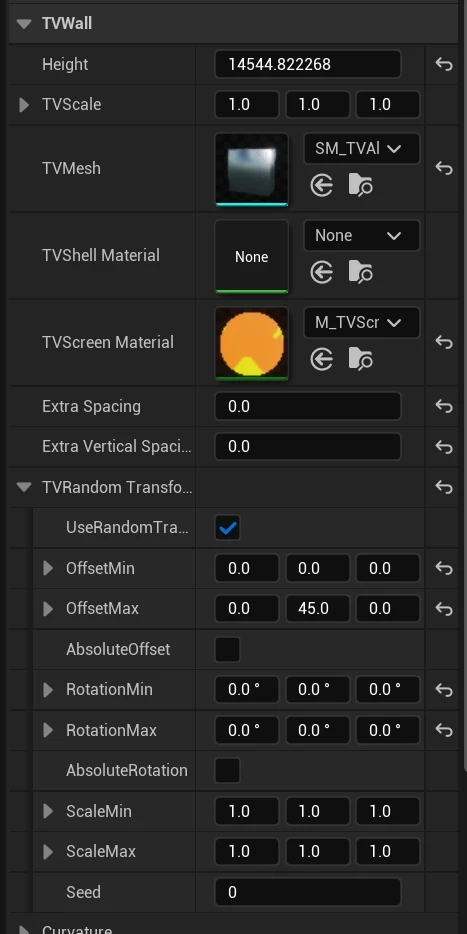Edit RotationMax Z angle field
Image resolution: width=467 pixels, height=934 pixels.
(388, 730)
